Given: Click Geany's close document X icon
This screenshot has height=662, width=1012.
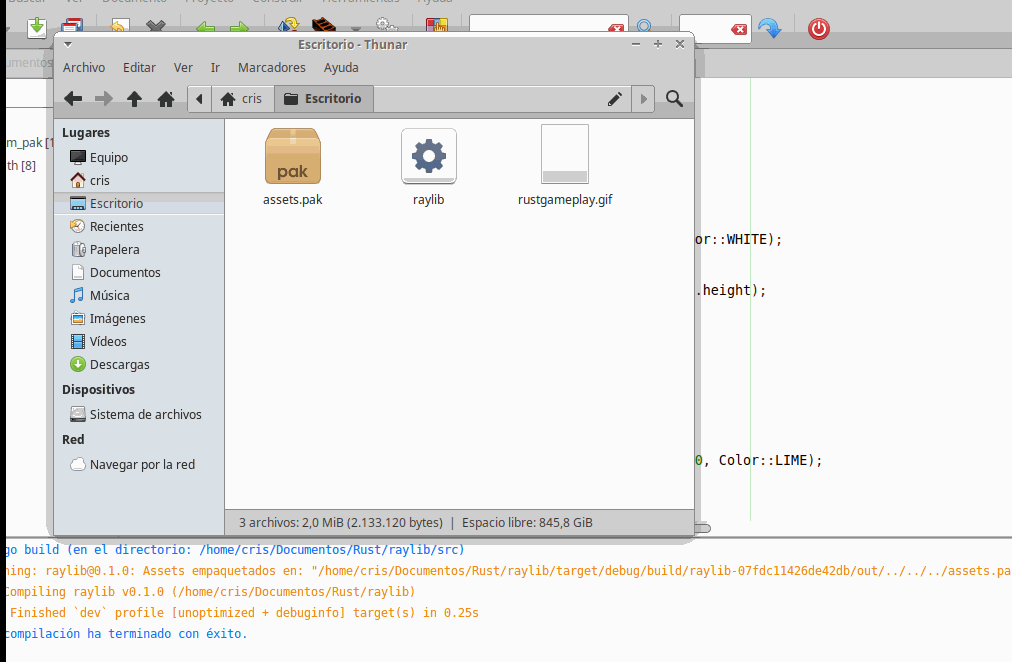Looking at the screenshot, I should 156,26.
